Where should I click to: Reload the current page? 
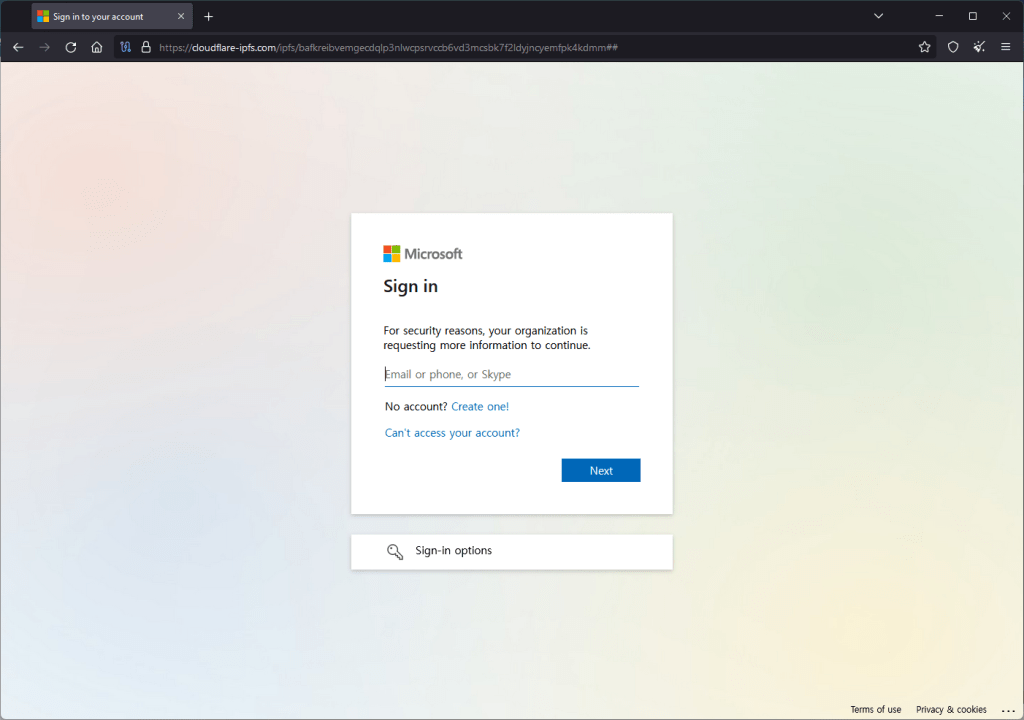pyautogui.click(x=71, y=47)
